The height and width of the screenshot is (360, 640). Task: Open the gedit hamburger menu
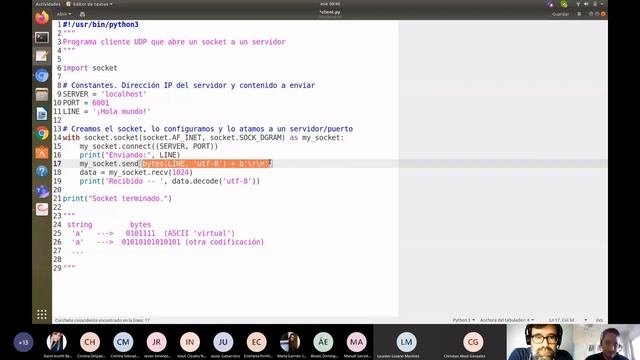point(579,14)
